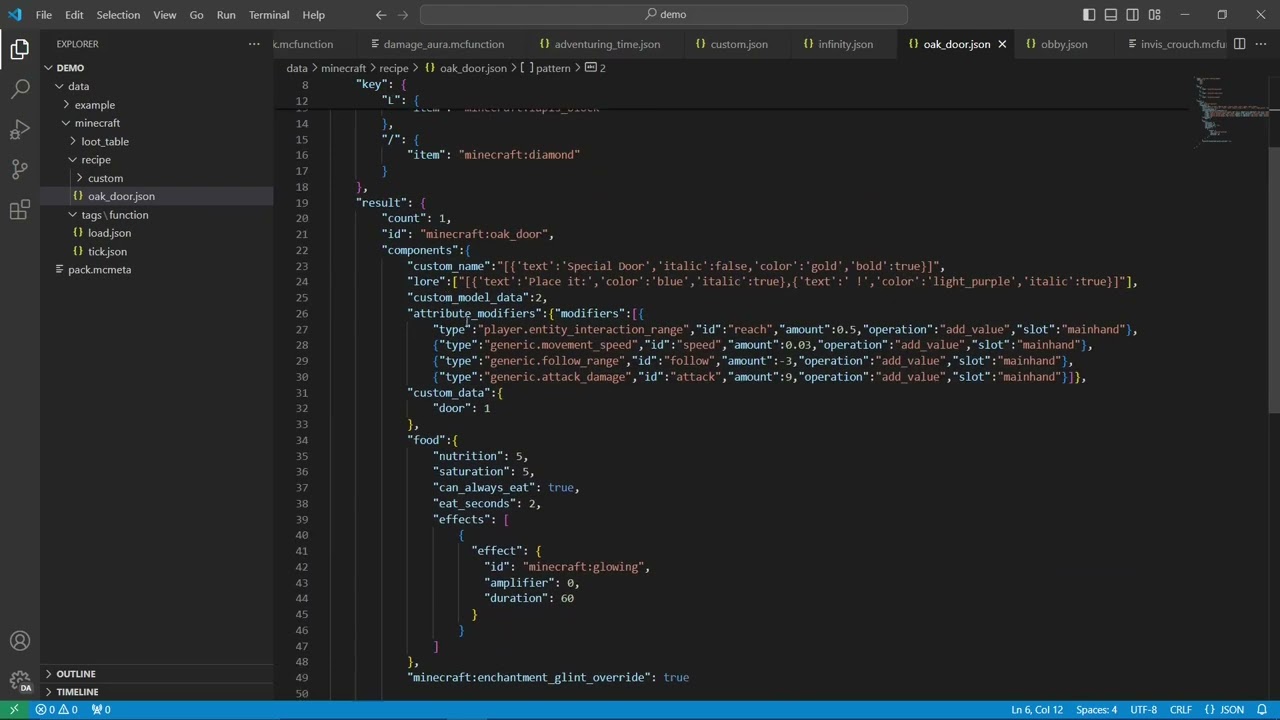Close the oak_door.json tab

pyautogui.click(x=1002, y=44)
